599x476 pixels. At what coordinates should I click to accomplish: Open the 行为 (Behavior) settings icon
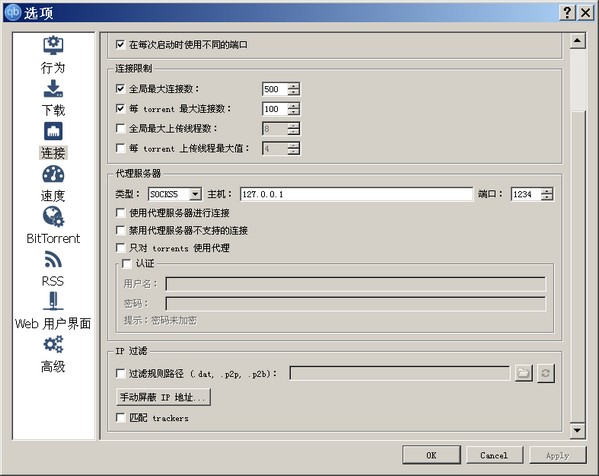coord(53,45)
